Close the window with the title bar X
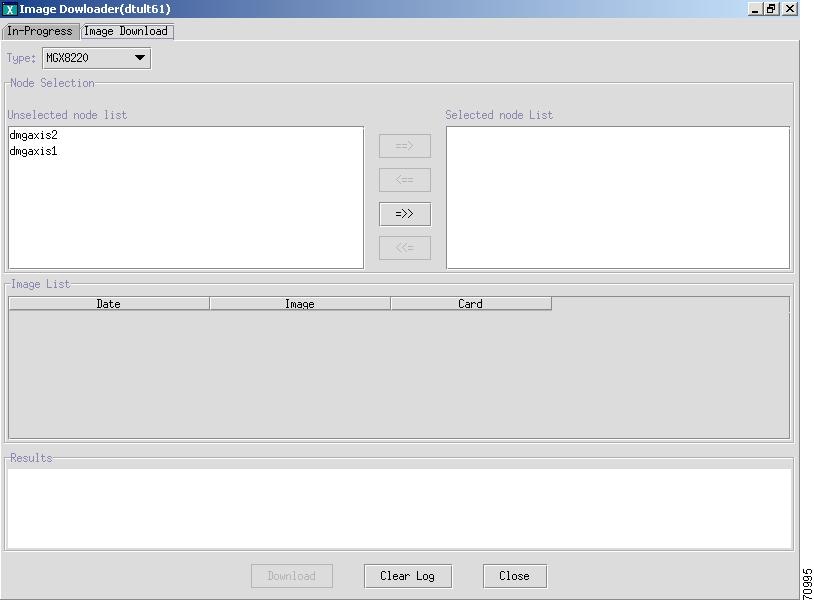This screenshot has height=600, width=814. coord(790,9)
